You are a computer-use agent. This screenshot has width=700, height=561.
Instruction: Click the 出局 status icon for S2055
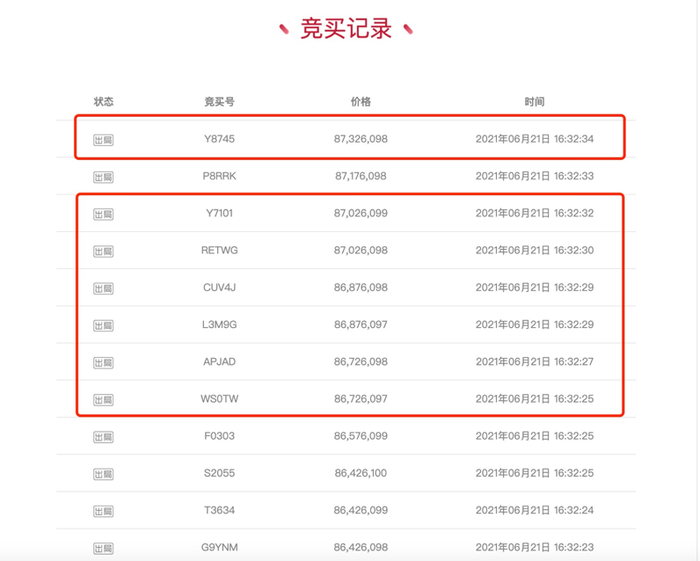click(x=103, y=473)
